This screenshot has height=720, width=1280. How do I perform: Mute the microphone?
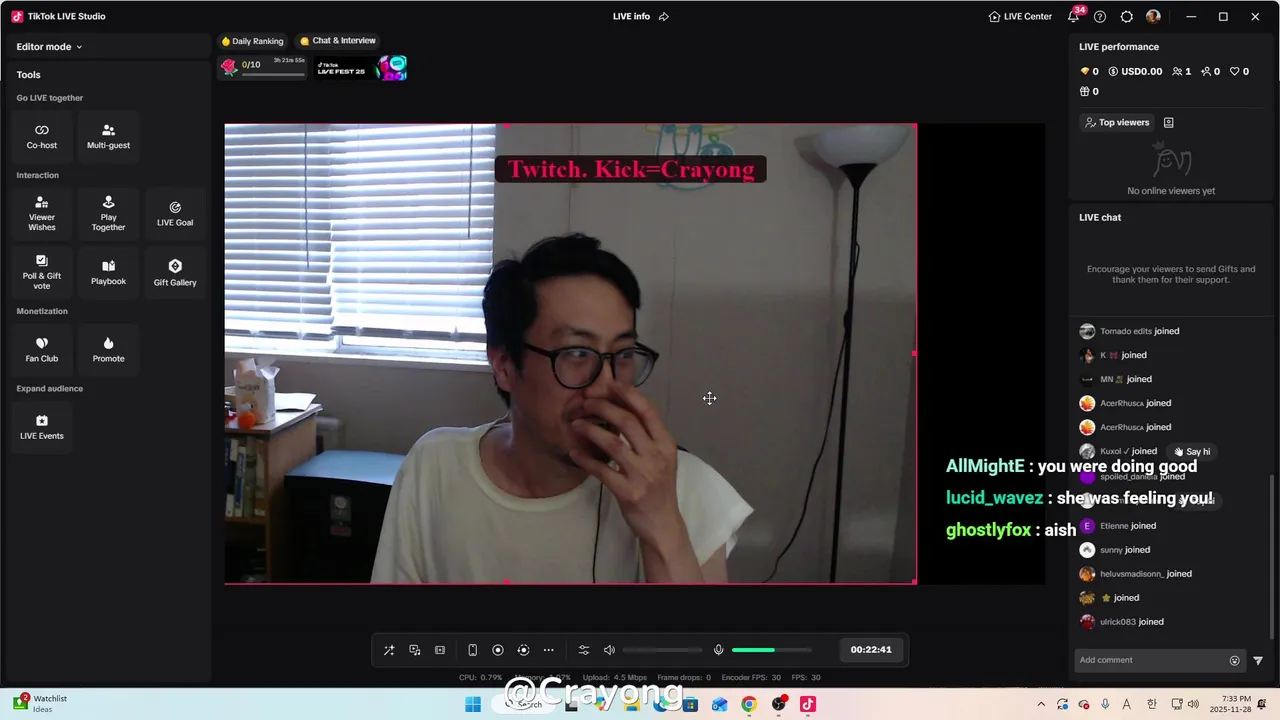pyautogui.click(x=718, y=650)
